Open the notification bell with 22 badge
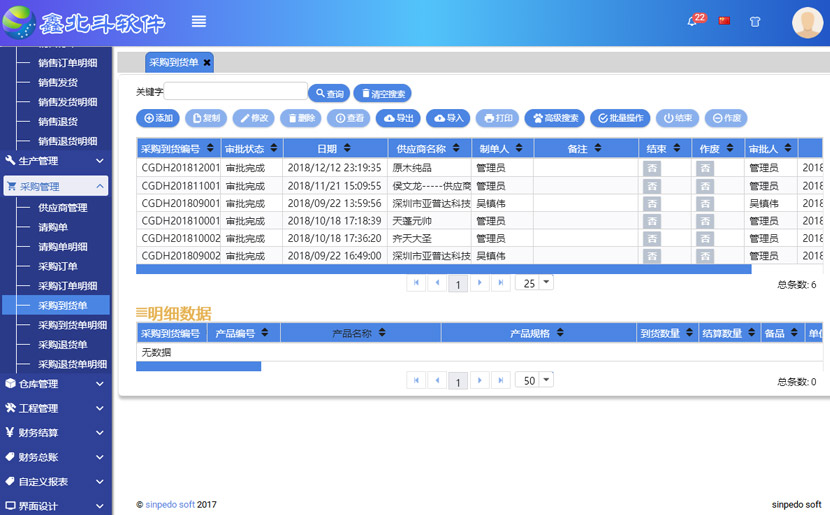 coord(692,21)
